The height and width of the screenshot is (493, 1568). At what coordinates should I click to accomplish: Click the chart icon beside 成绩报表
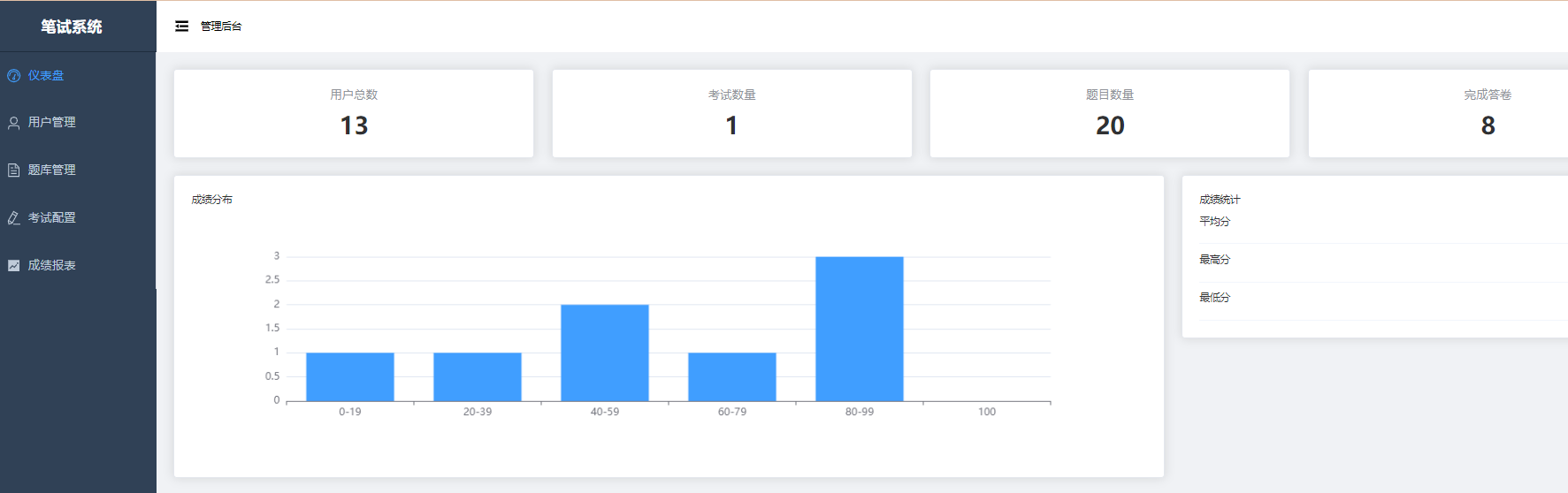point(14,265)
